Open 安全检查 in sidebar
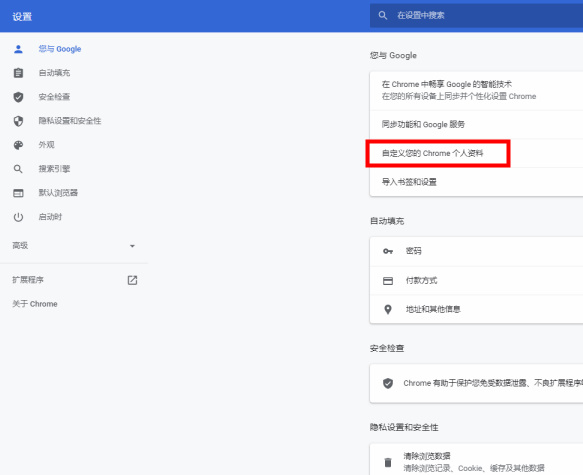The image size is (583, 475). (x=54, y=97)
